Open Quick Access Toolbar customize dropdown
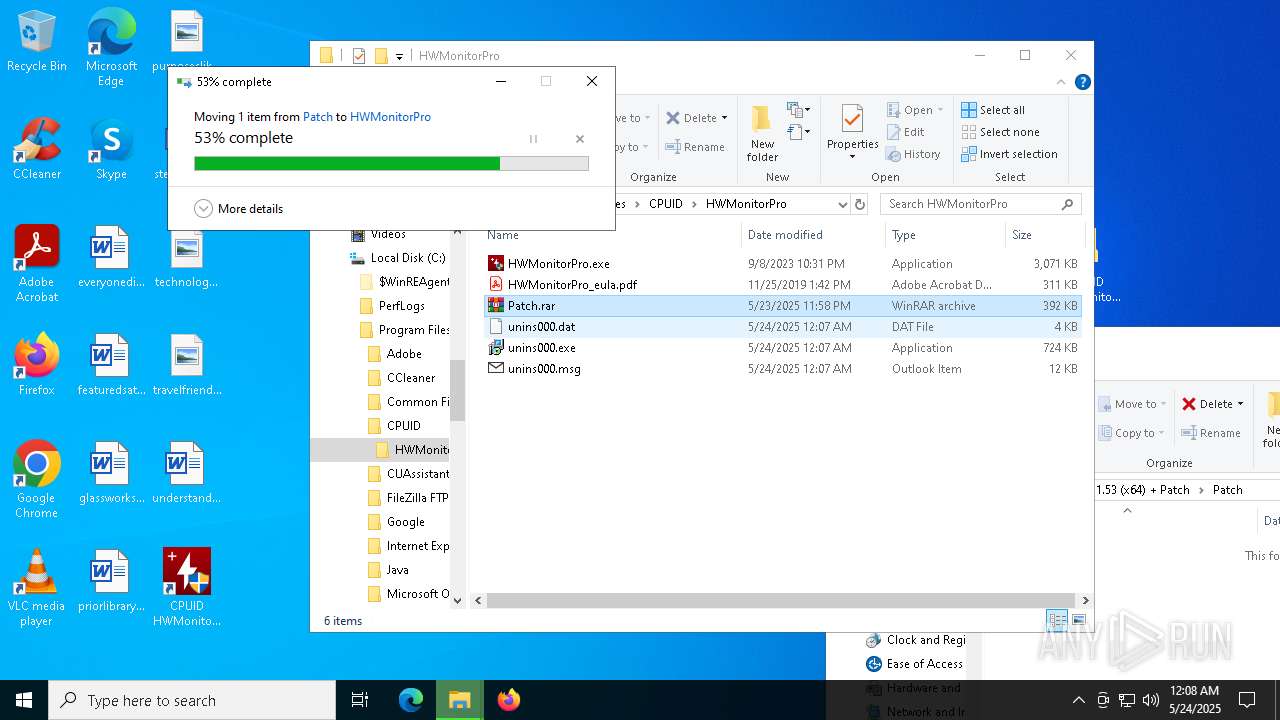 pyautogui.click(x=399, y=56)
